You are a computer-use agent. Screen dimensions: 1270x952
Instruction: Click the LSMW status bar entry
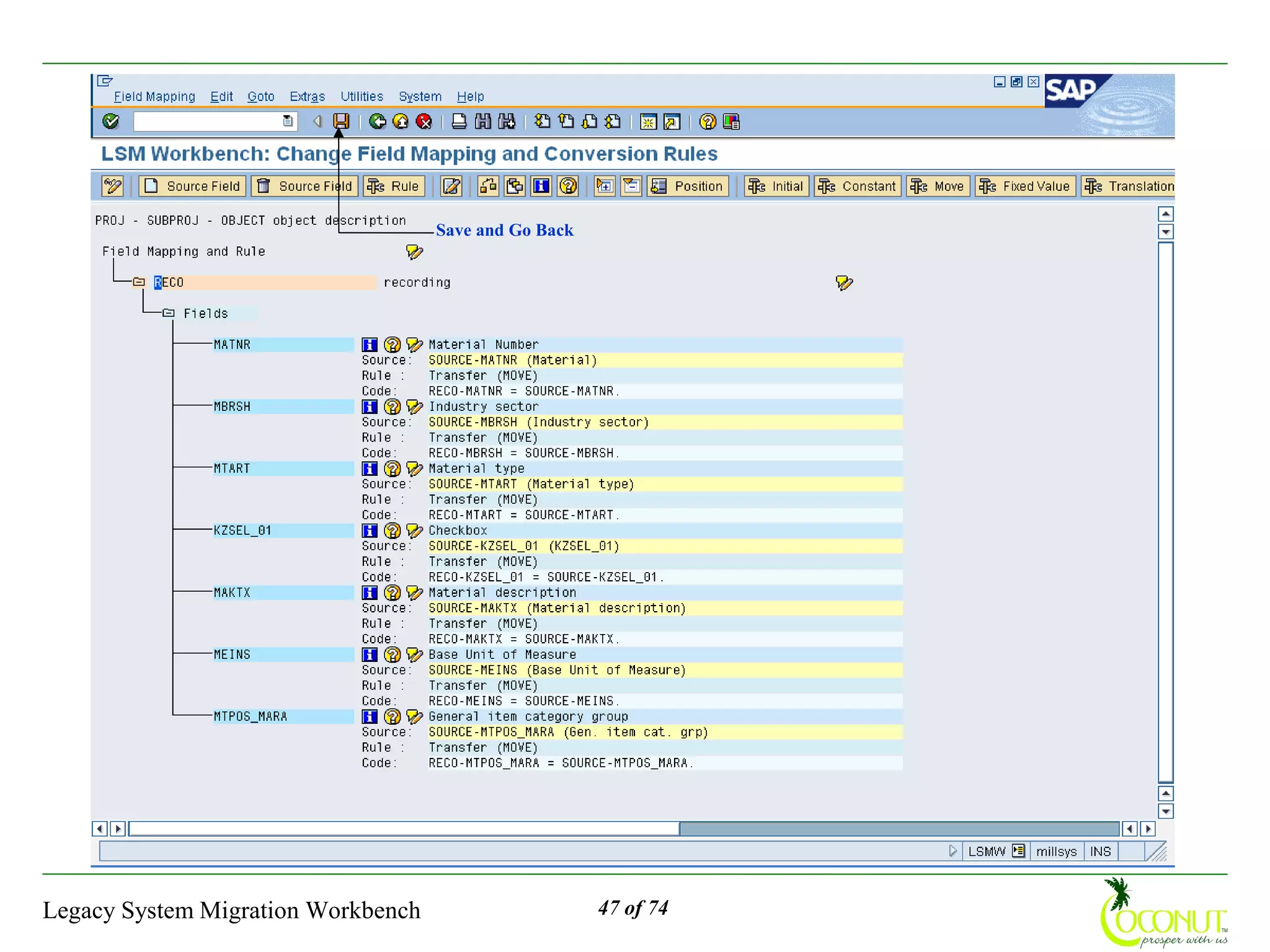[986, 852]
